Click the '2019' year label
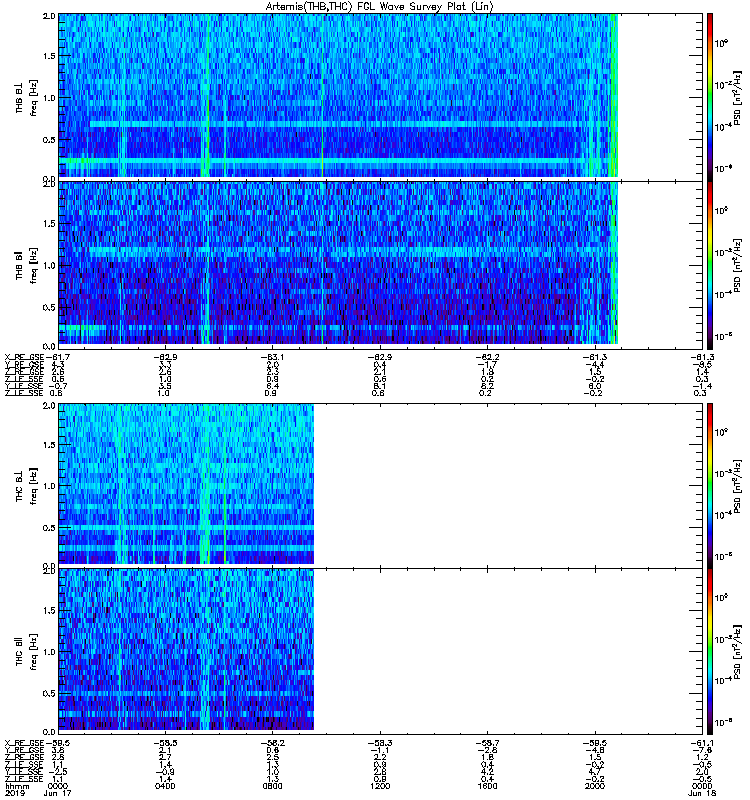This screenshot has height=800, width=750. (x=14, y=793)
